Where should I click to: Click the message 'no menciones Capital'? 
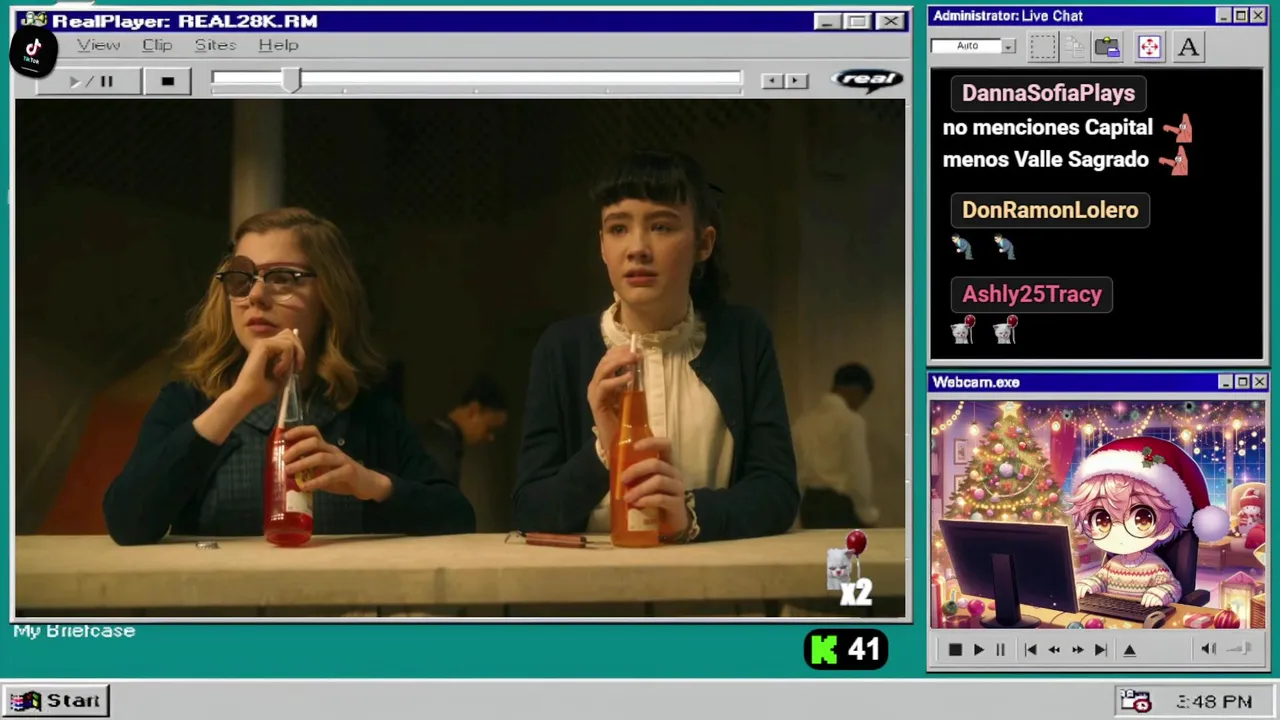tap(1047, 127)
